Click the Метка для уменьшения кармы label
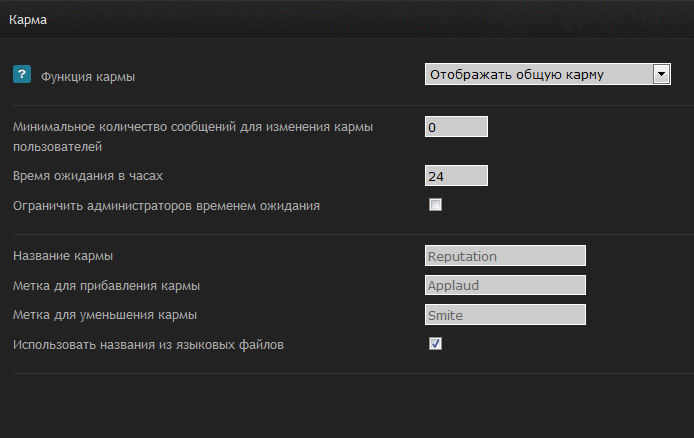Screen dimensions: 694x438 pos(105,315)
